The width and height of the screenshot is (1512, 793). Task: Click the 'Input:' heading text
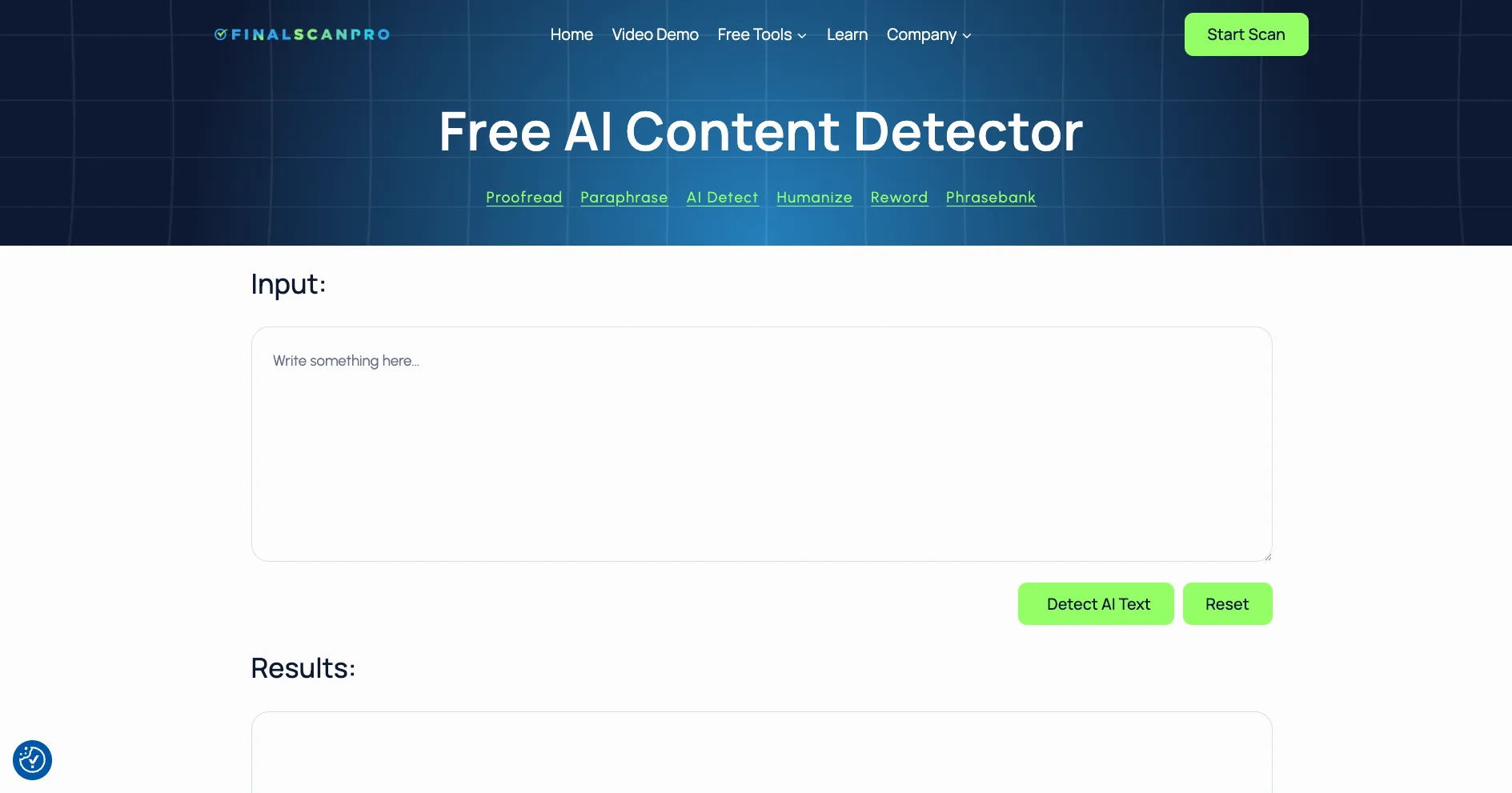click(288, 285)
